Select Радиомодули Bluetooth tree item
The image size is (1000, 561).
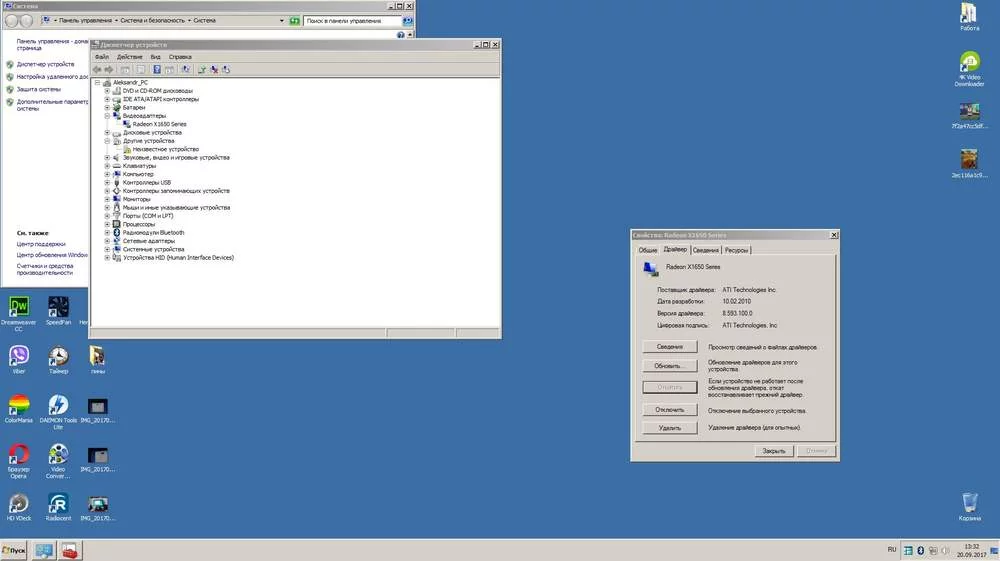pos(153,233)
